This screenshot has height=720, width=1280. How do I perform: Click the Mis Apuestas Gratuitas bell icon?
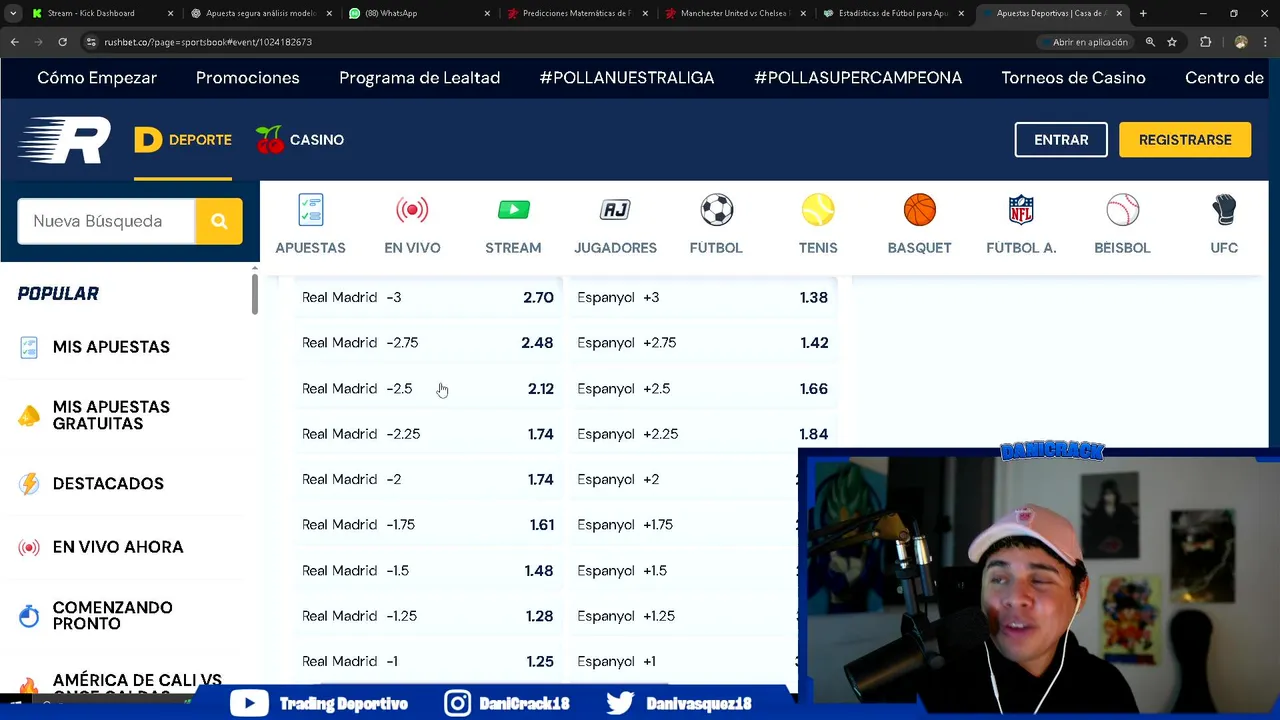click(29, 415)
